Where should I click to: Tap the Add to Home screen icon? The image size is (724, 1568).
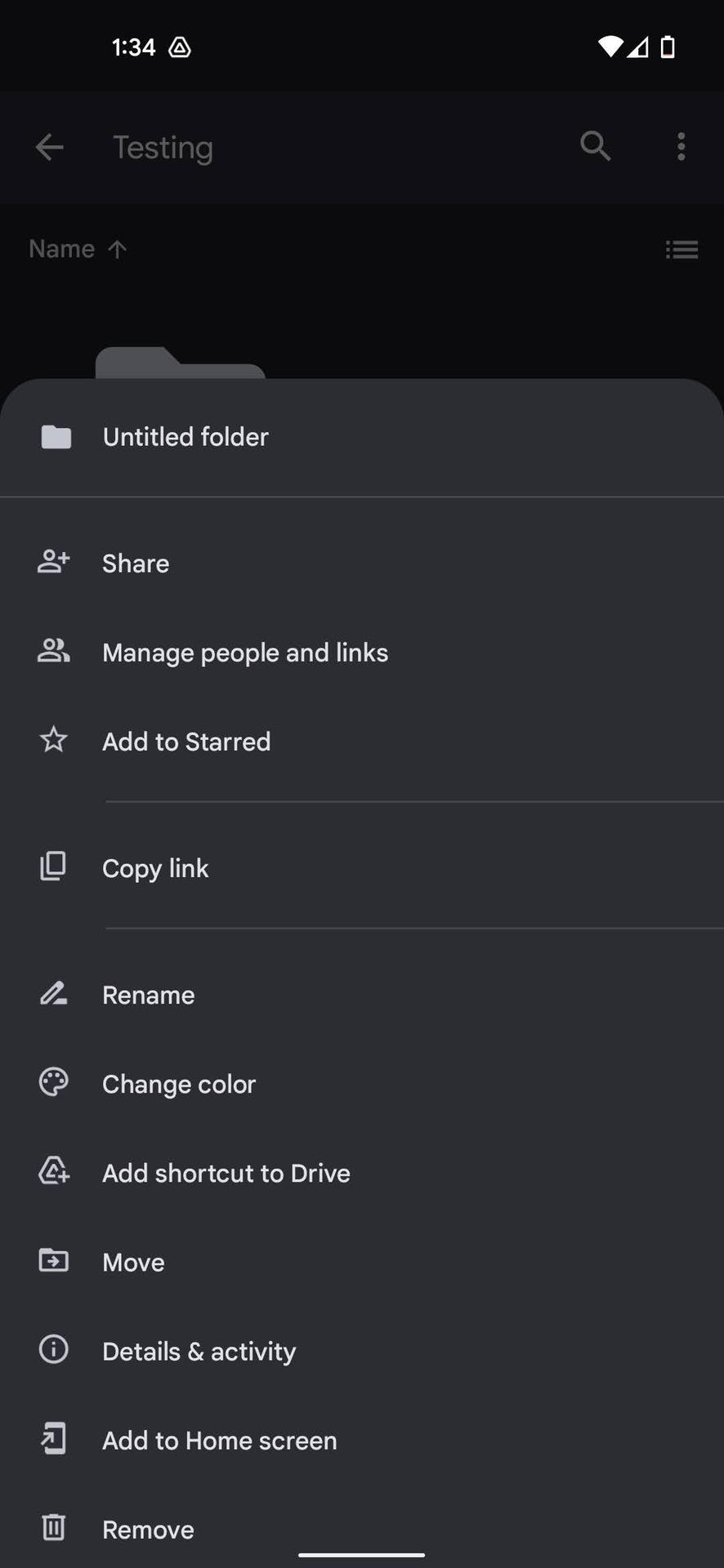[54, 1439]
